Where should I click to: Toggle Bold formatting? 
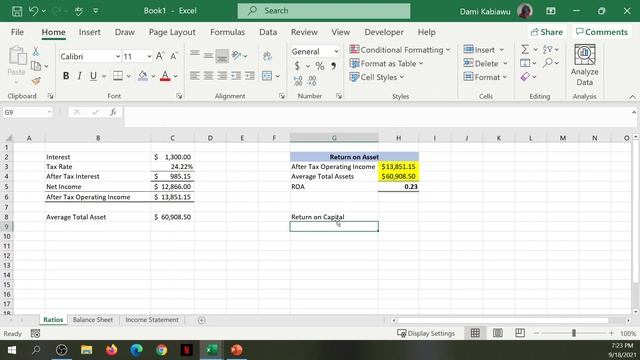click(x=66, y=76)
